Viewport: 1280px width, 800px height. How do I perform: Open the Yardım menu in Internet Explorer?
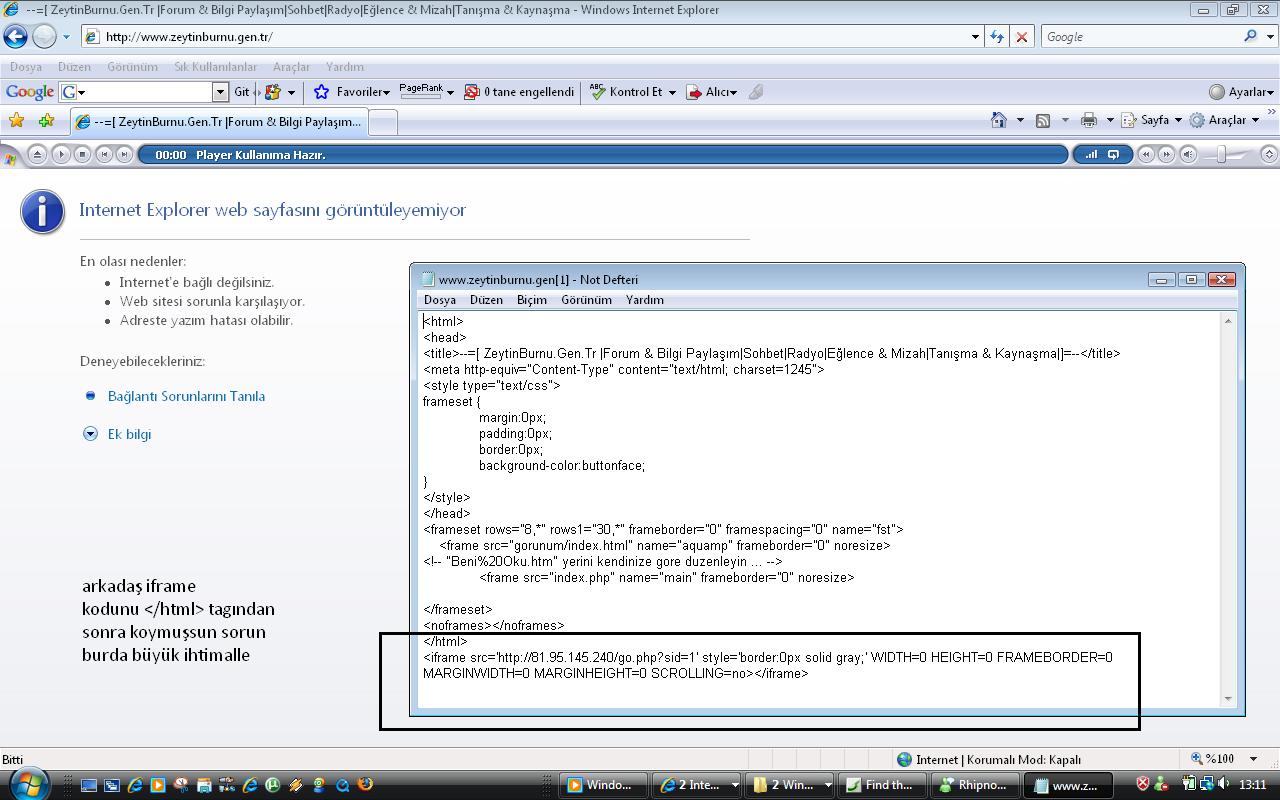(x=345, y=67)
